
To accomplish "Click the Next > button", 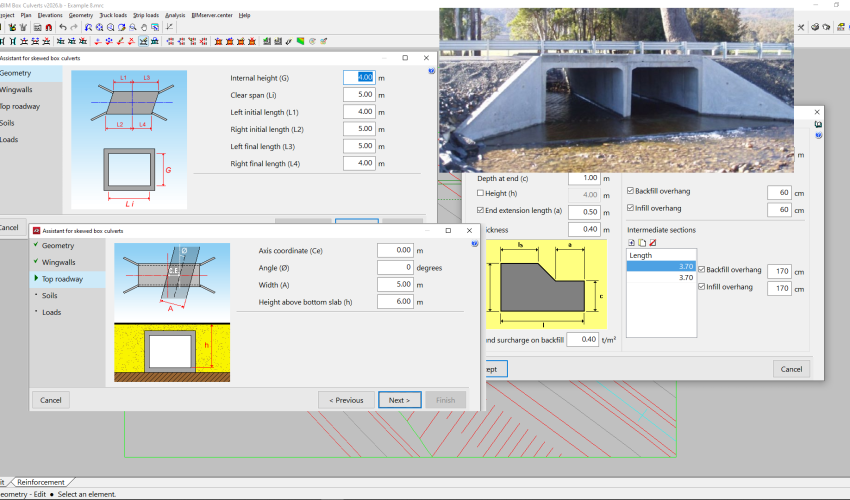I will pyautogui.click(x=399, y=400).
